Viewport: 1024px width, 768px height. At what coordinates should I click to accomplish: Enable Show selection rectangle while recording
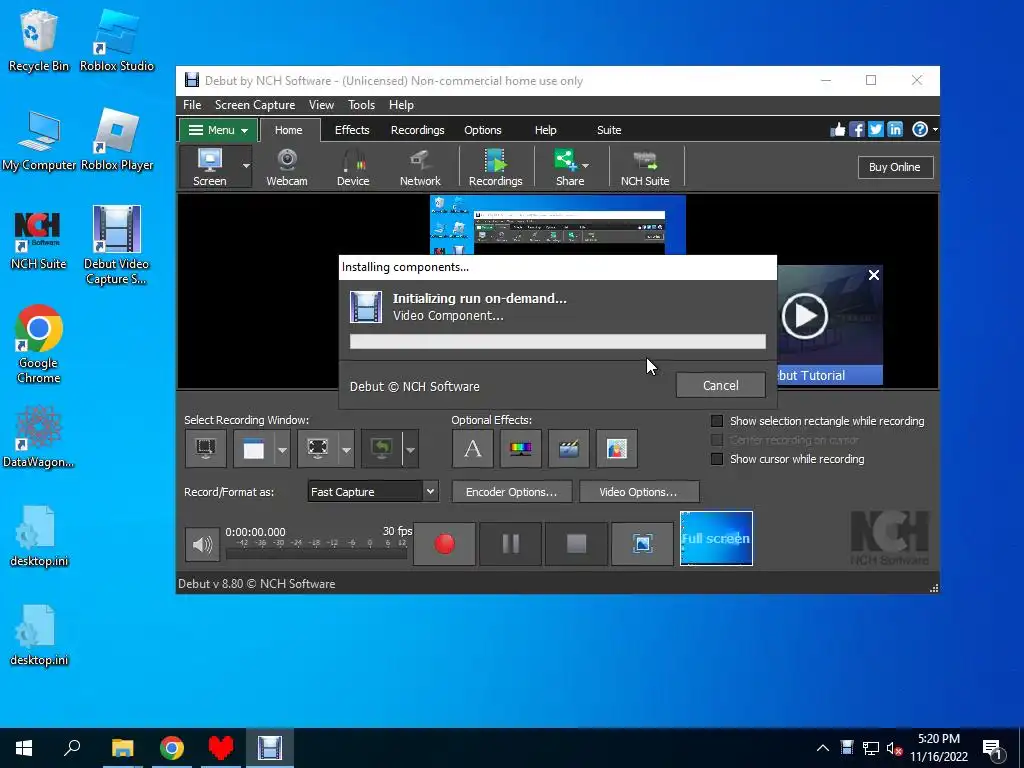[x=717, y=421]
